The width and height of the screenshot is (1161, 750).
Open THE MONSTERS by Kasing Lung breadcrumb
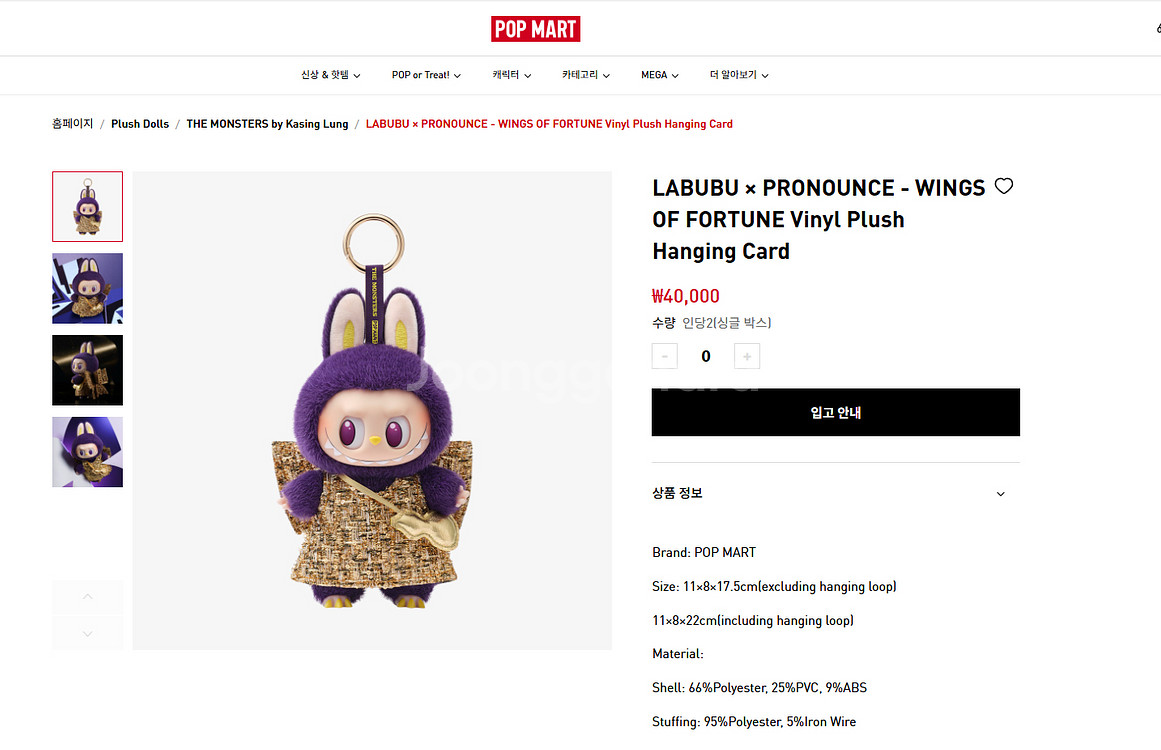point(267,124)
